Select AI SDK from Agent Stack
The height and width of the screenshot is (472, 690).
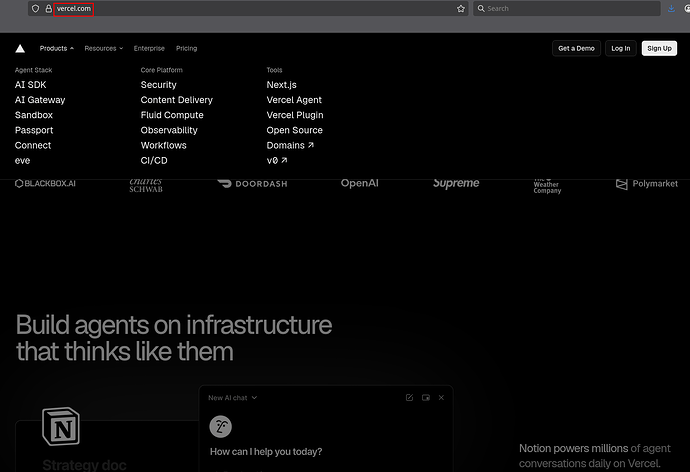(x=30, y=85)
